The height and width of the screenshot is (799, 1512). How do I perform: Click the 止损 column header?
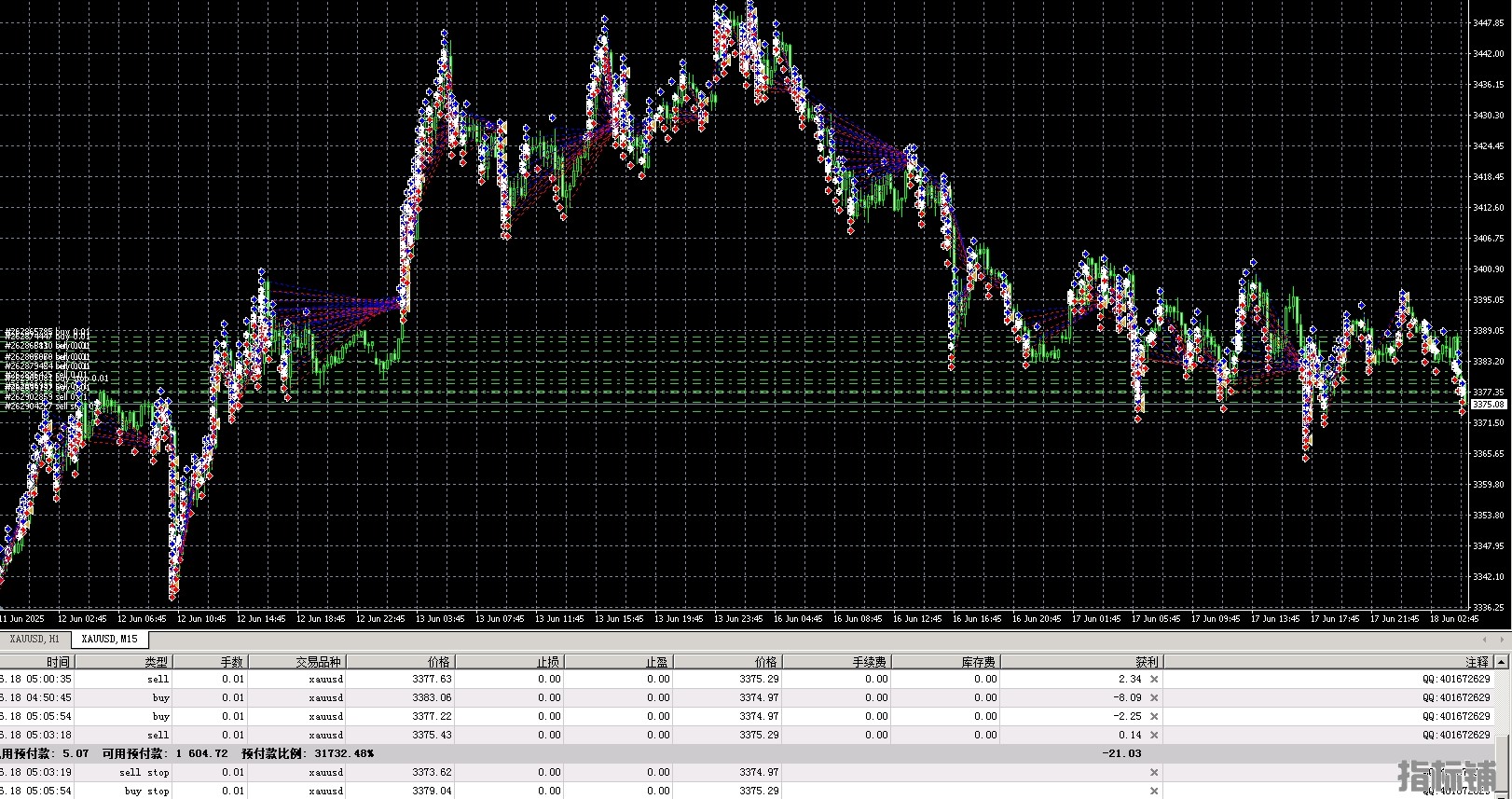510,662
